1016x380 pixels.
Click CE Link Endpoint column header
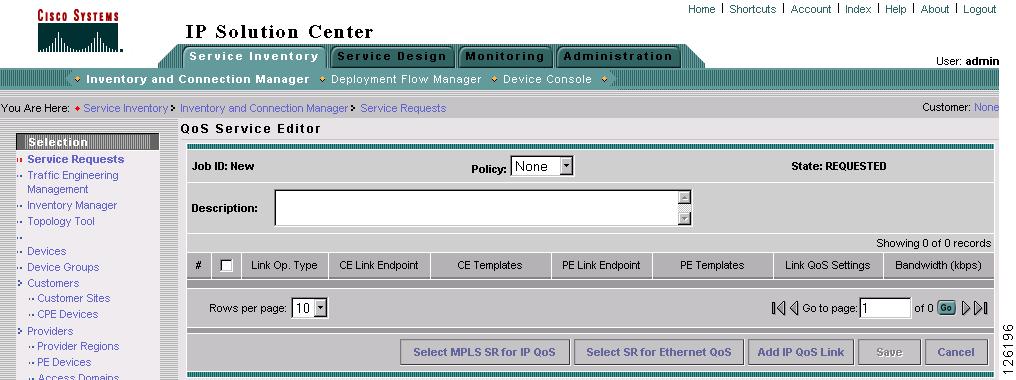click(378, 265)
